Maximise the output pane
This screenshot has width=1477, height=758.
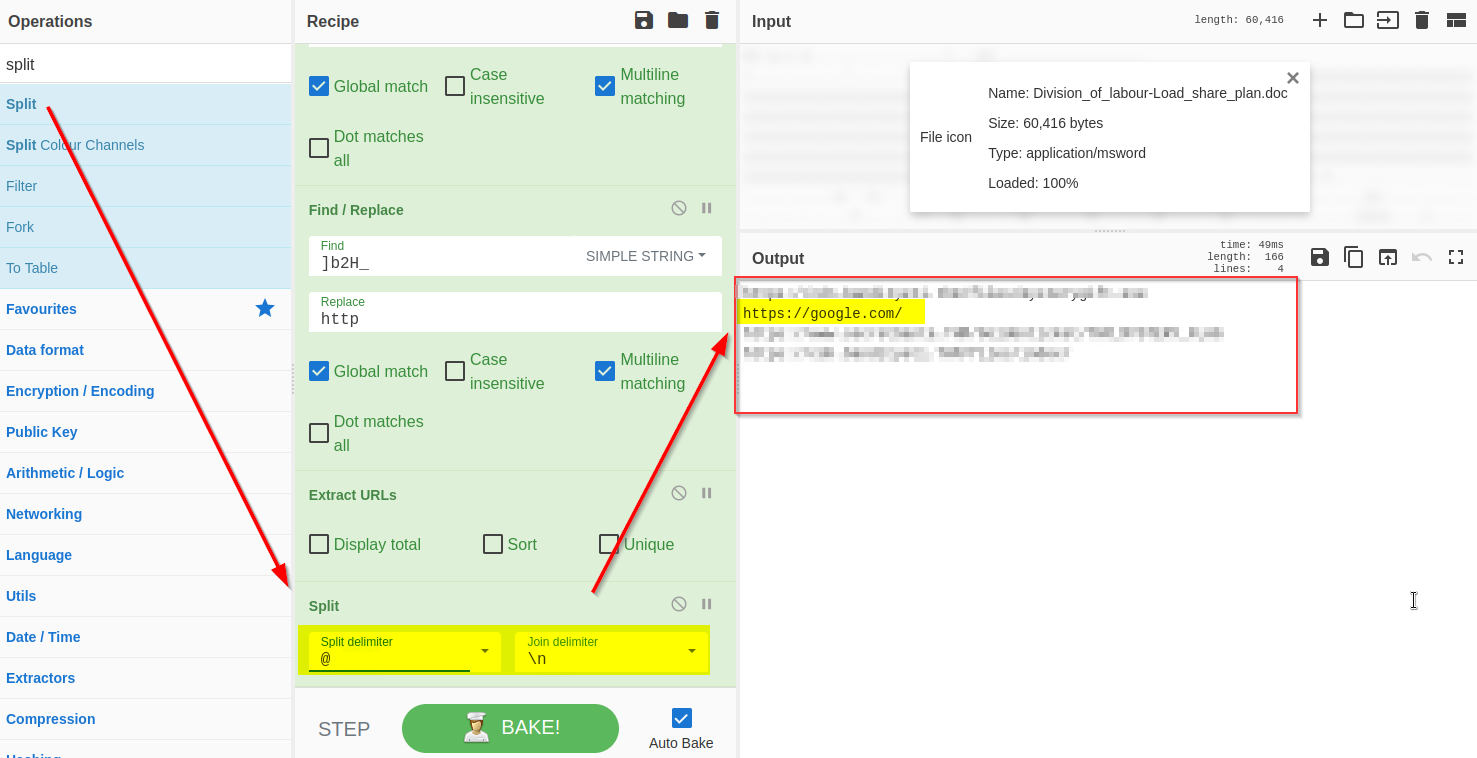(1456, 257)
